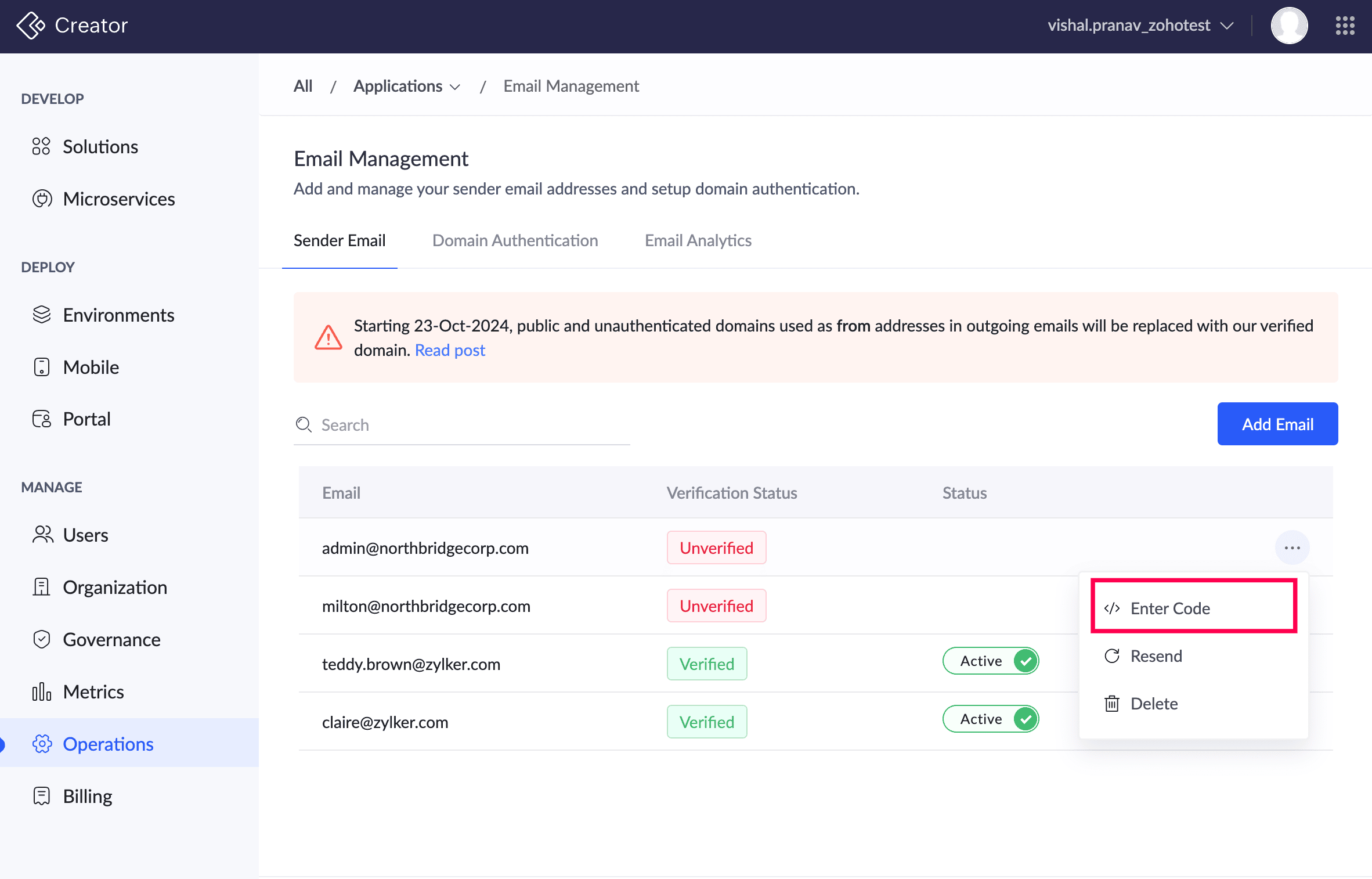The image size is (1372, 879).
Task: Click the Billing receipt icon
Action: pyautogui.click(x=42, y=796)
